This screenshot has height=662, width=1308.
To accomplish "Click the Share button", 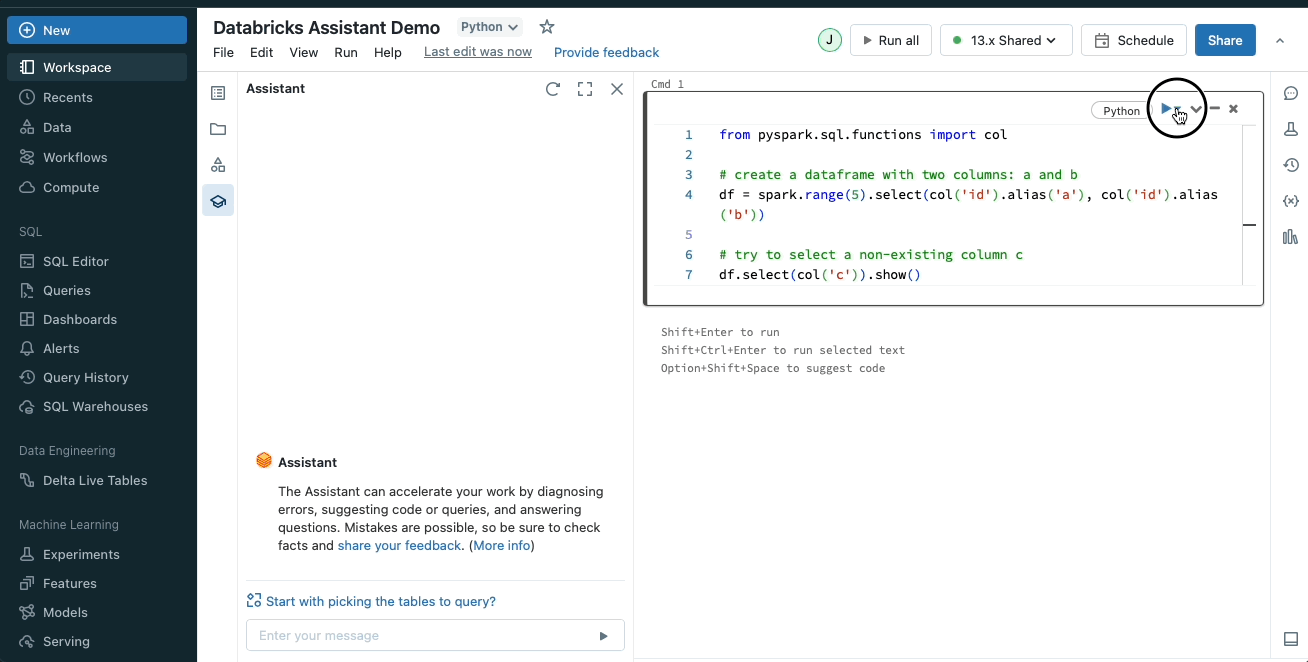I will coord(1225,40).
